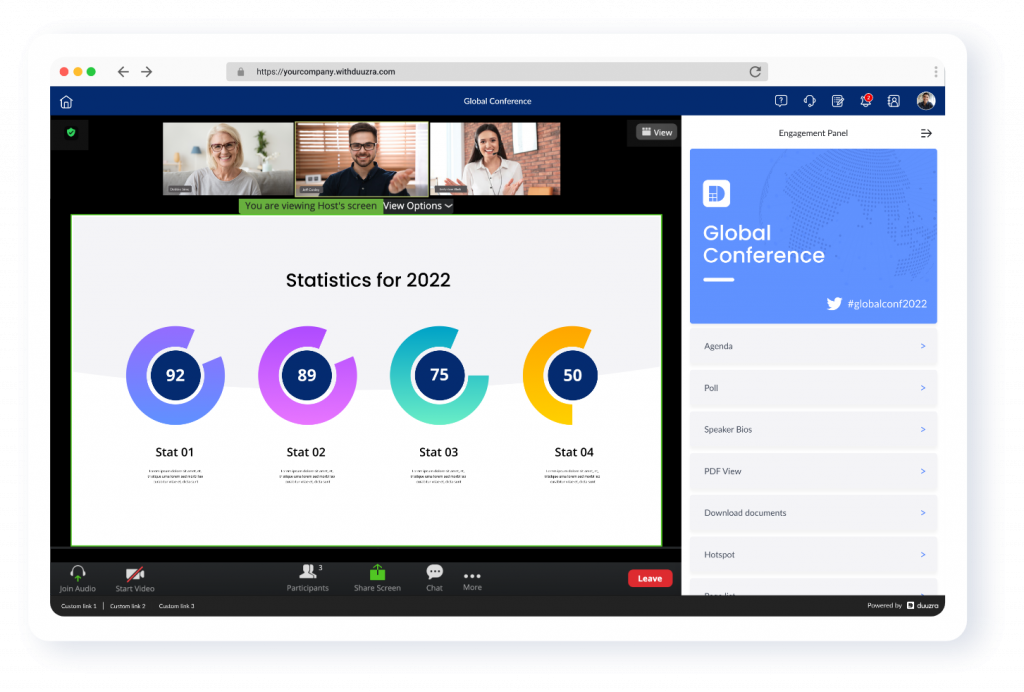Click Custom link 2 in footer

(128, 606)
